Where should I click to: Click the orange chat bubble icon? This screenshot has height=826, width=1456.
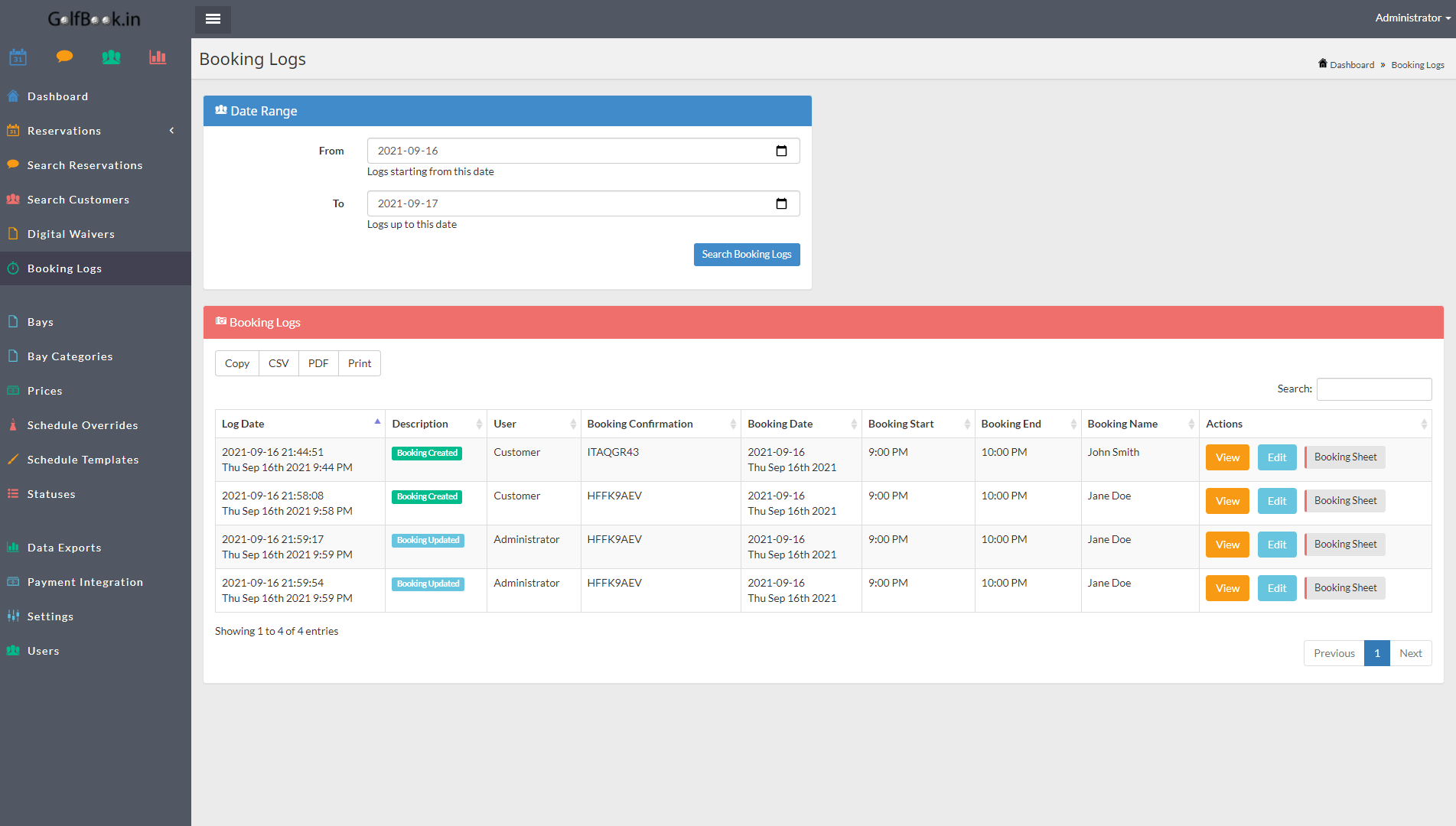[x=65, y=57]
